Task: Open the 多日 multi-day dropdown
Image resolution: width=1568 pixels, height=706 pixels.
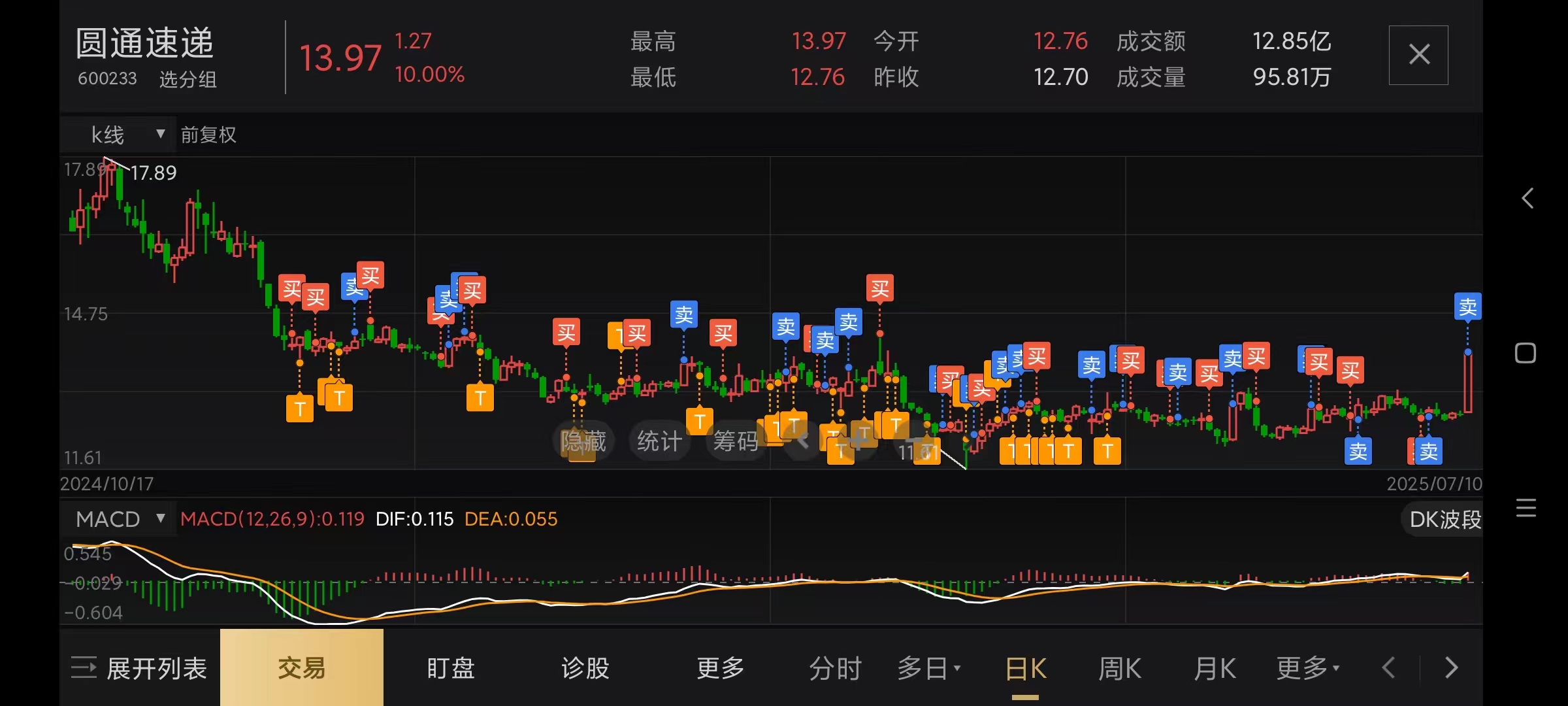Action: pyautogui.click(x=928, y=669)
